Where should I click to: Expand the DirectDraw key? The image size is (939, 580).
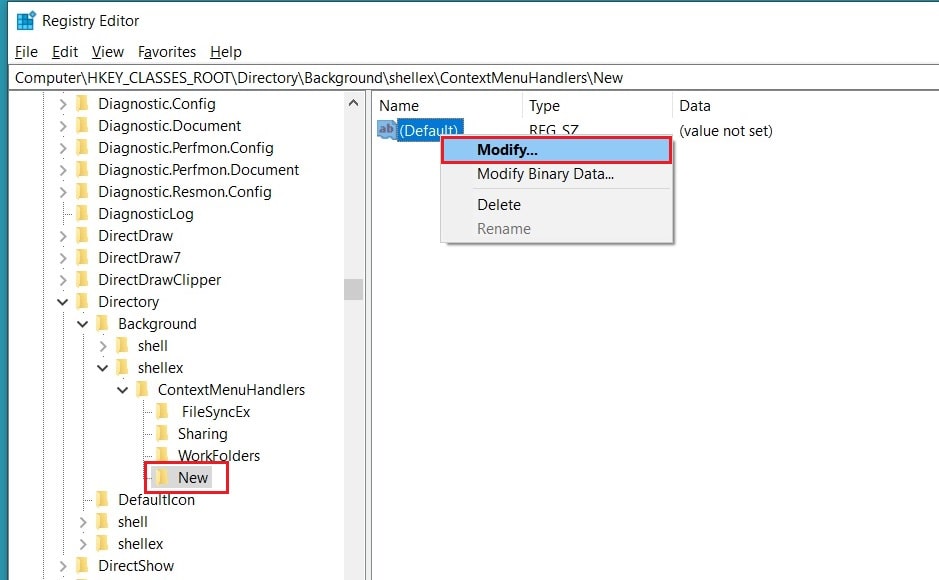62,235
